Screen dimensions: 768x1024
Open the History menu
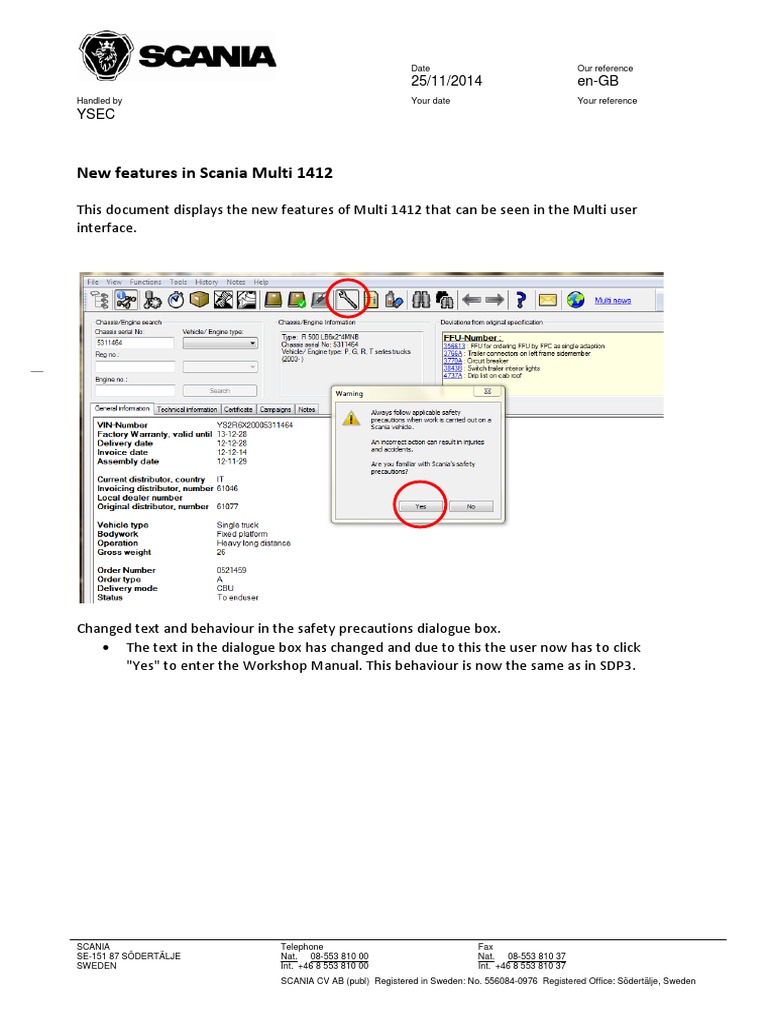[206, 282]
